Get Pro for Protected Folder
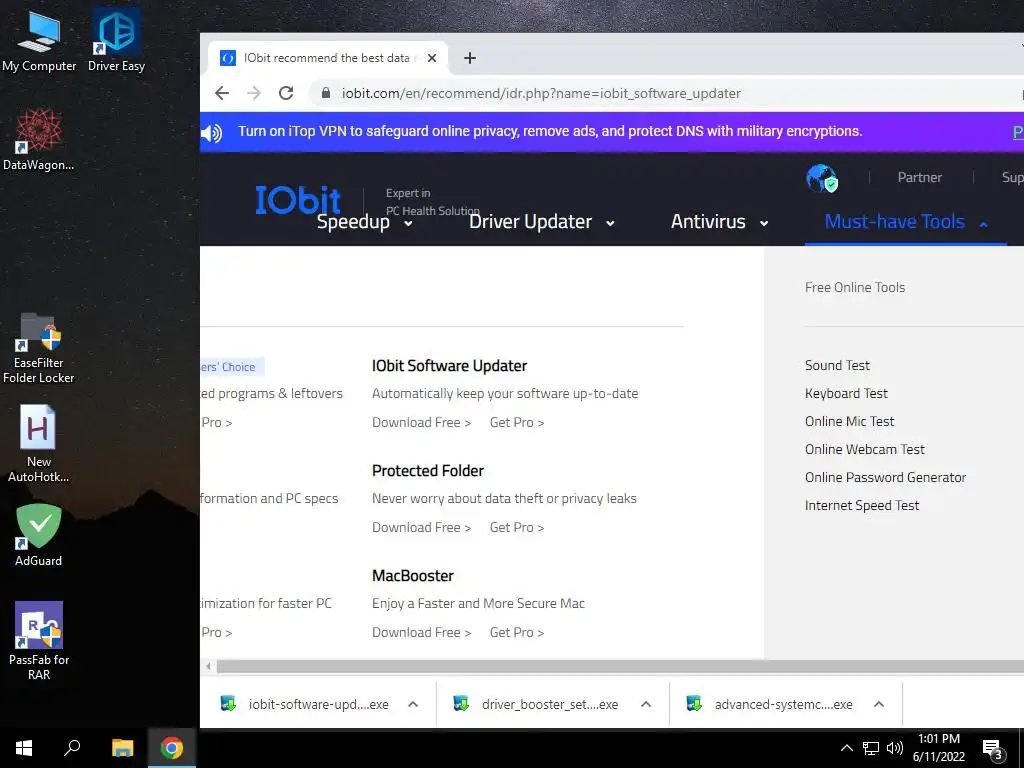Screen dimensions: 1024x768 pyautogui.click(x=517, y=528)
